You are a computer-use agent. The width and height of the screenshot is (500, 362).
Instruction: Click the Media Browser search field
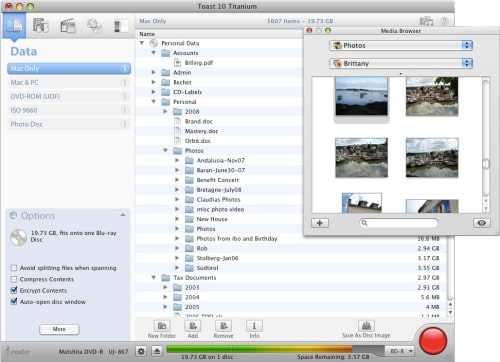pos(398,223)
